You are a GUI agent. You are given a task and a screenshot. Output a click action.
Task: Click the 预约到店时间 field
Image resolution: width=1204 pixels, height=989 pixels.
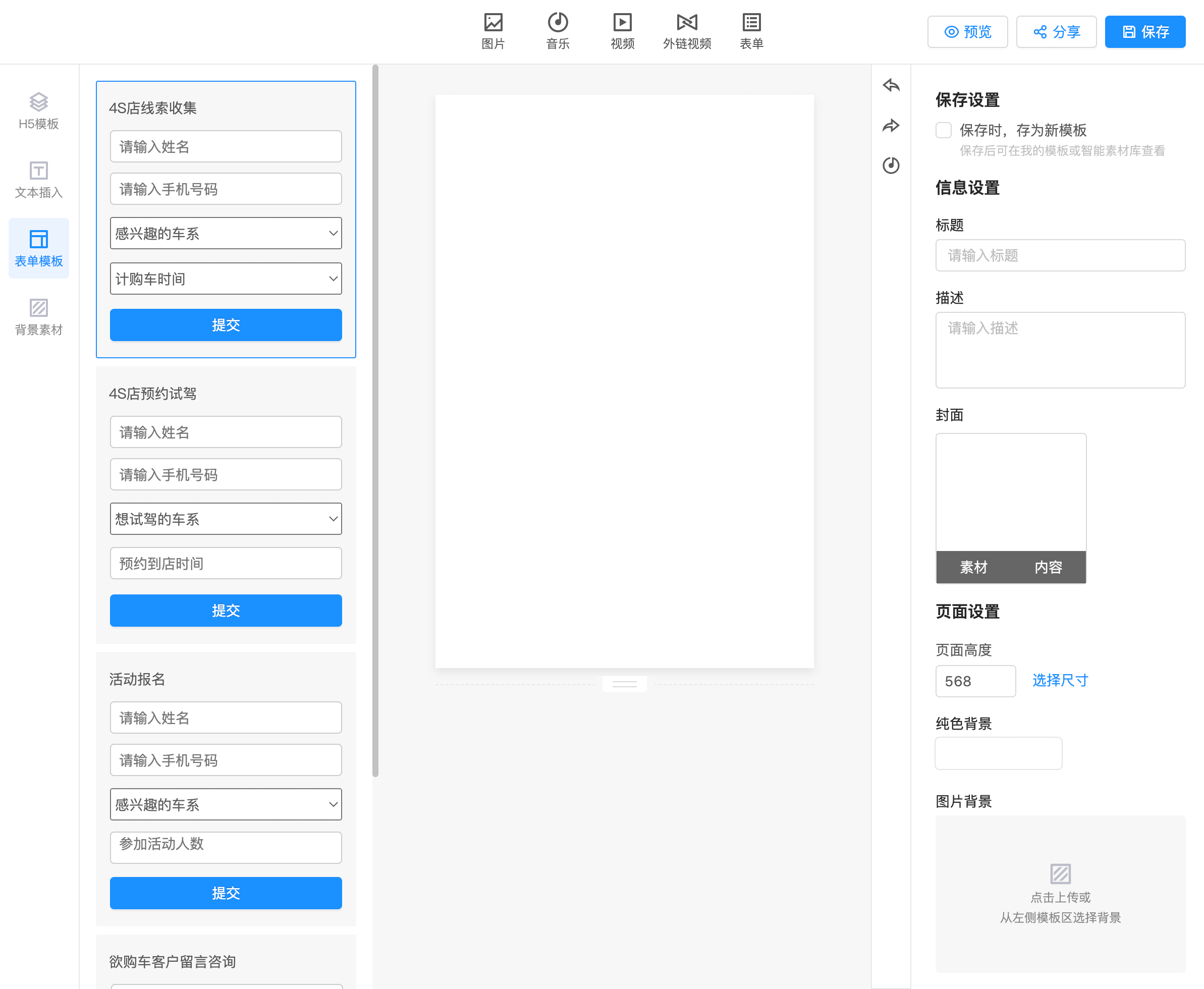pos(226,564)
